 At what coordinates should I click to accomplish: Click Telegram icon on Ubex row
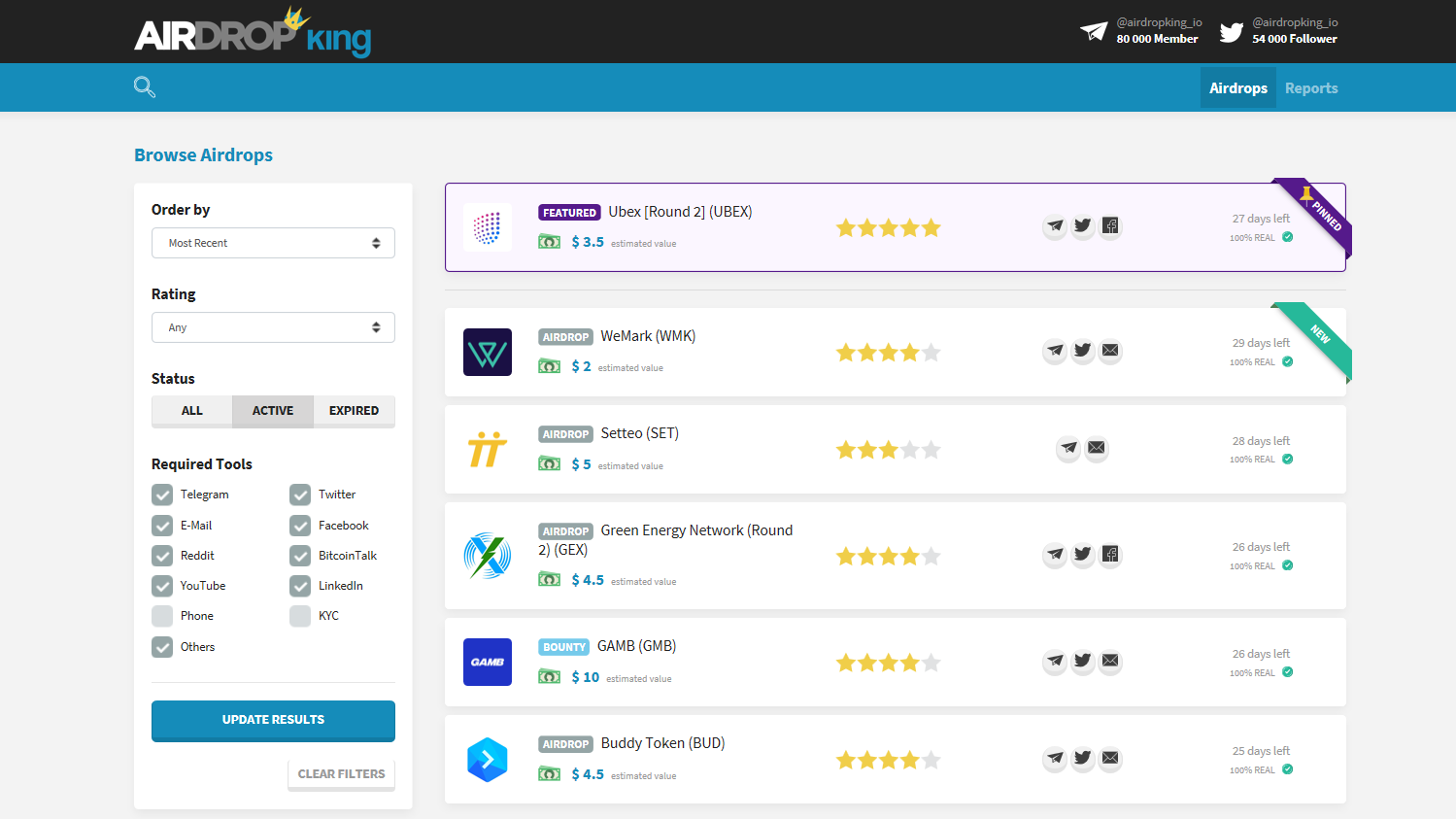(1055, 226)
